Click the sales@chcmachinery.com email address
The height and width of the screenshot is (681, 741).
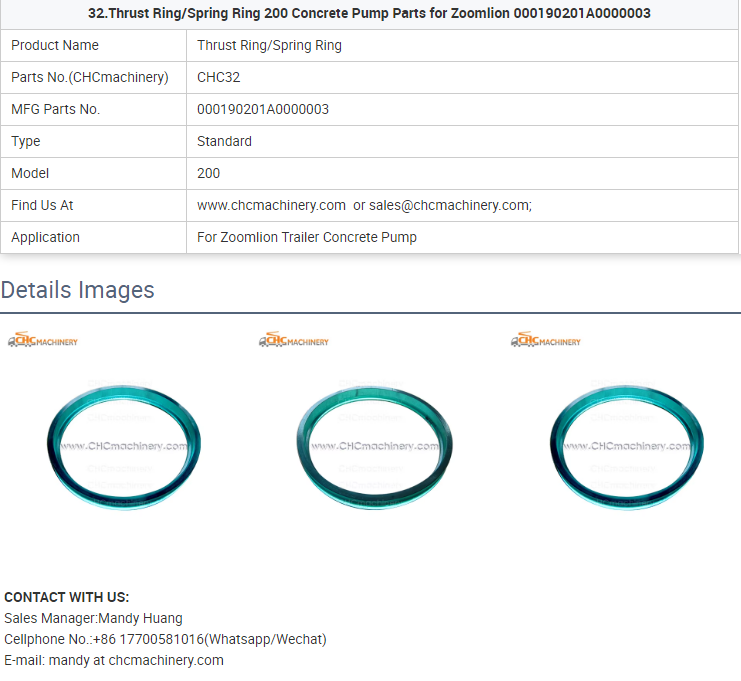[x=449, y=205]
